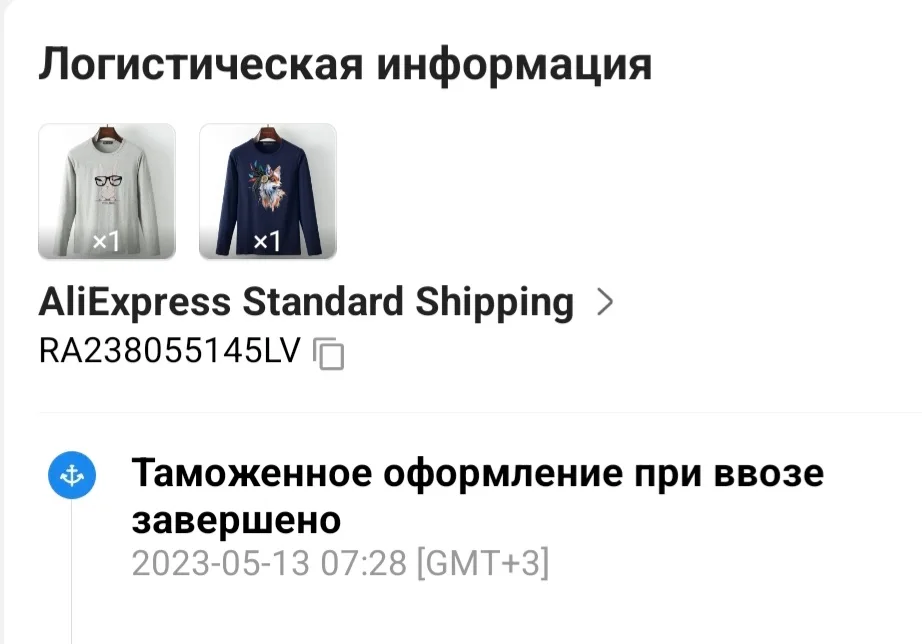922x644 pixels.
Task: Click the Логистическая информация heading
Action: tap(345, 64)
